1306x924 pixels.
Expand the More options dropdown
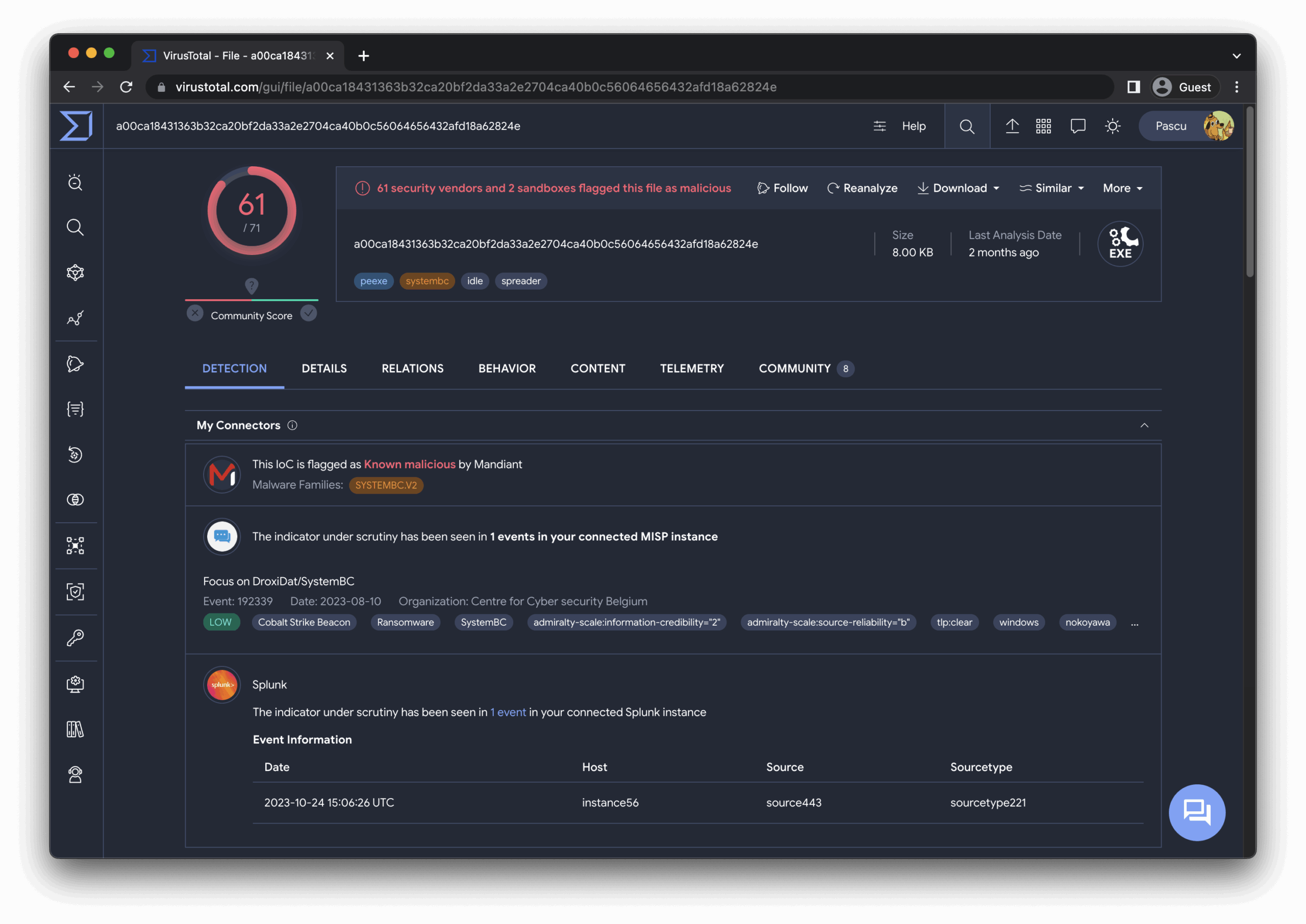pos(1121,188)
